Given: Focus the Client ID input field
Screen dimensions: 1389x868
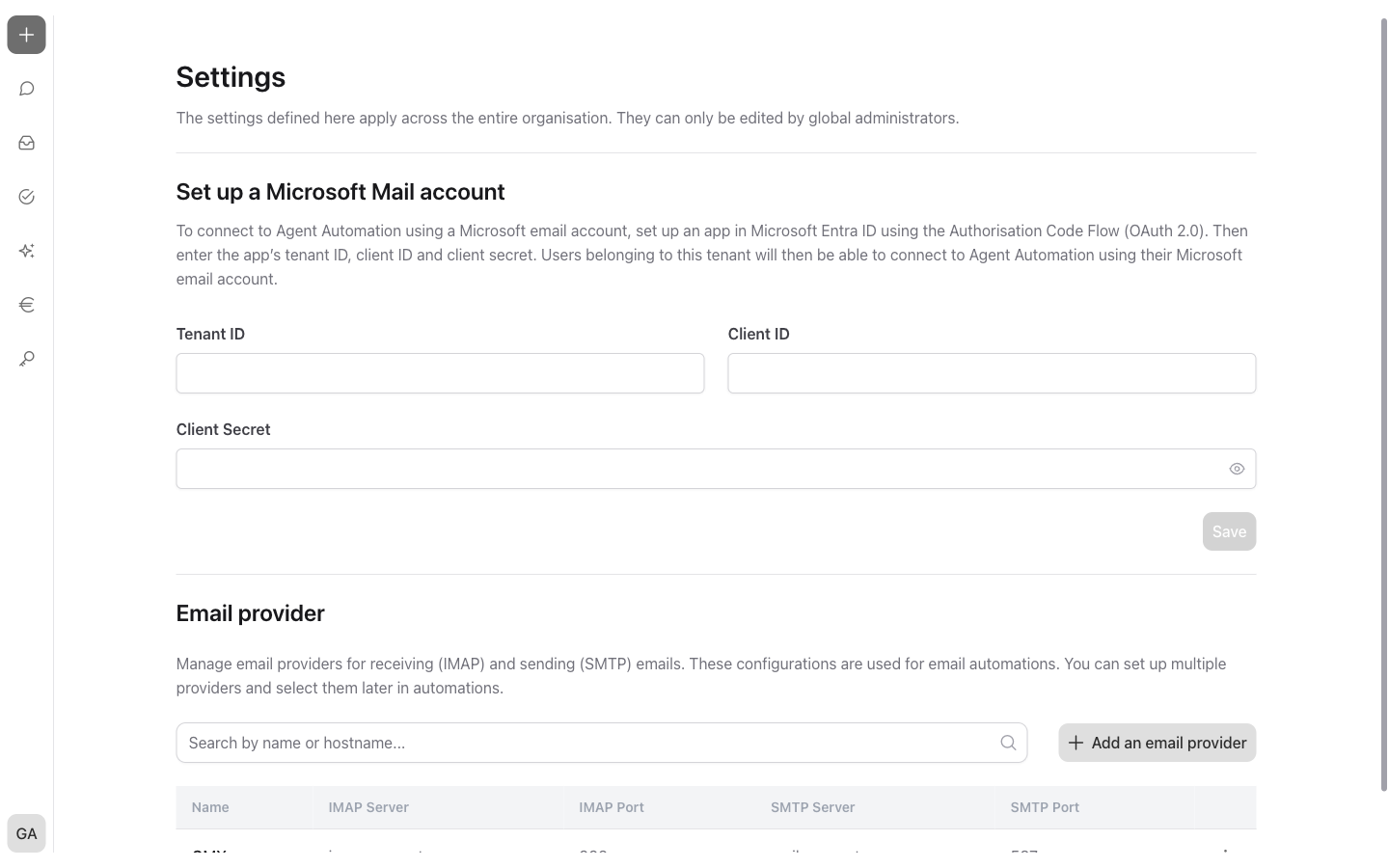Looking at the screenshot, I should [x=992, y=373].
